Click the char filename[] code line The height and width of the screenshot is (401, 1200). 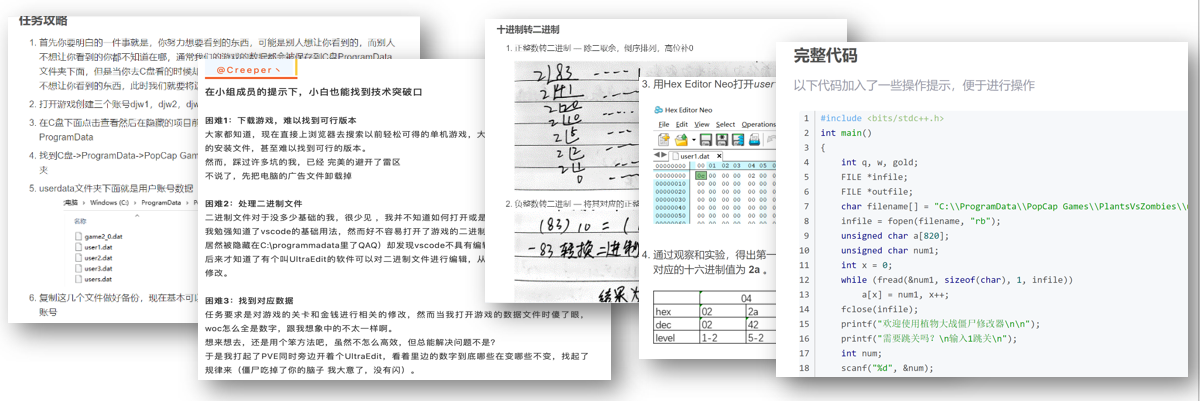click(x=1015, y=207)
